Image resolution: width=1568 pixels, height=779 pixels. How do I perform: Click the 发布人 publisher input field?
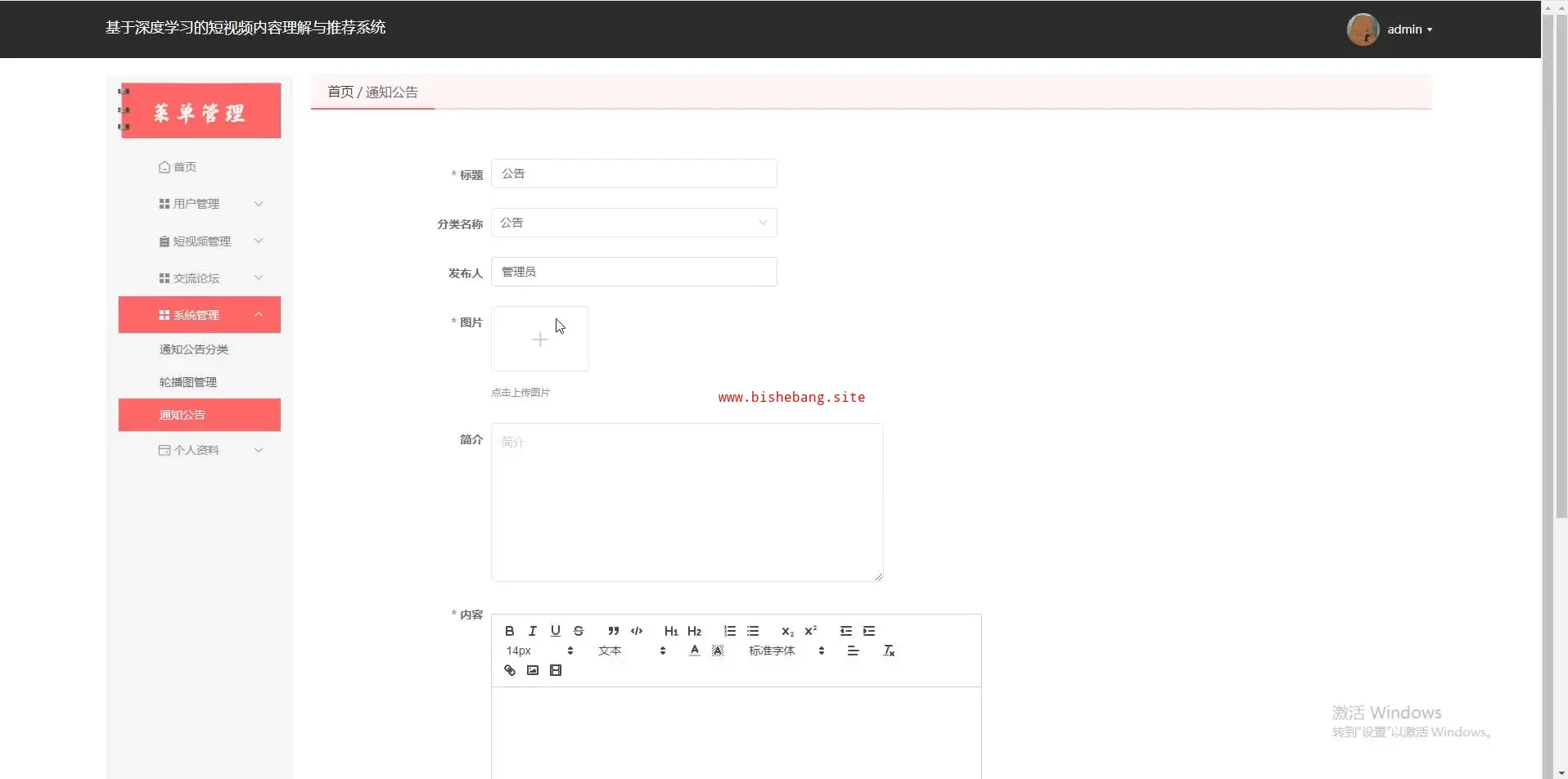tap(634, 272)
